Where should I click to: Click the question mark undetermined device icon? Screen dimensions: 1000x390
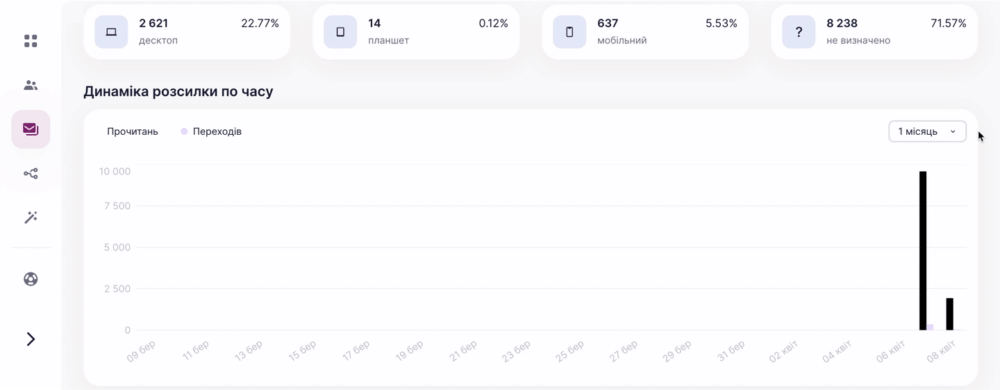pos(798,32)
